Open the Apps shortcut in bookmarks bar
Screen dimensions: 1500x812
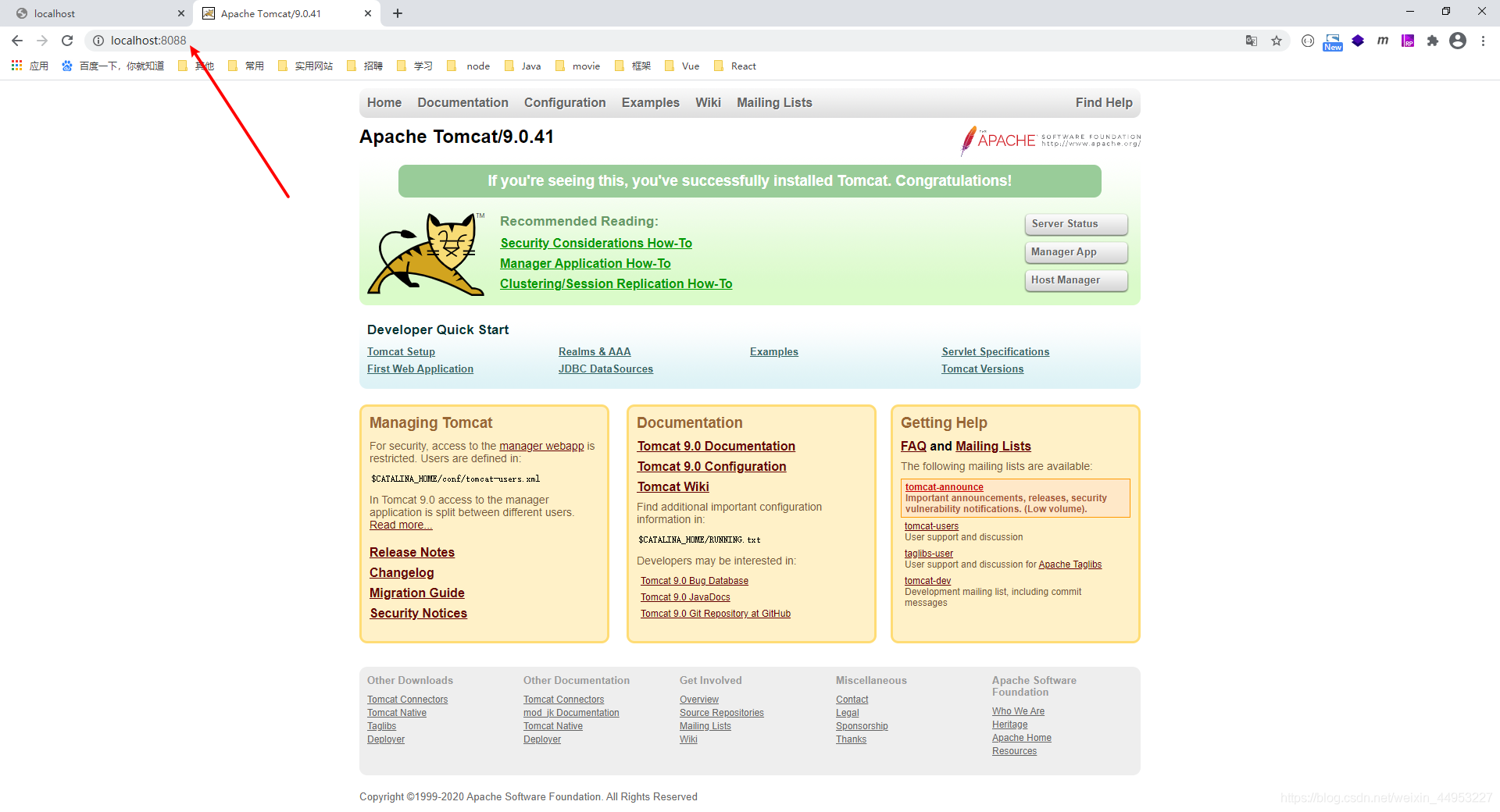point(30,66)
